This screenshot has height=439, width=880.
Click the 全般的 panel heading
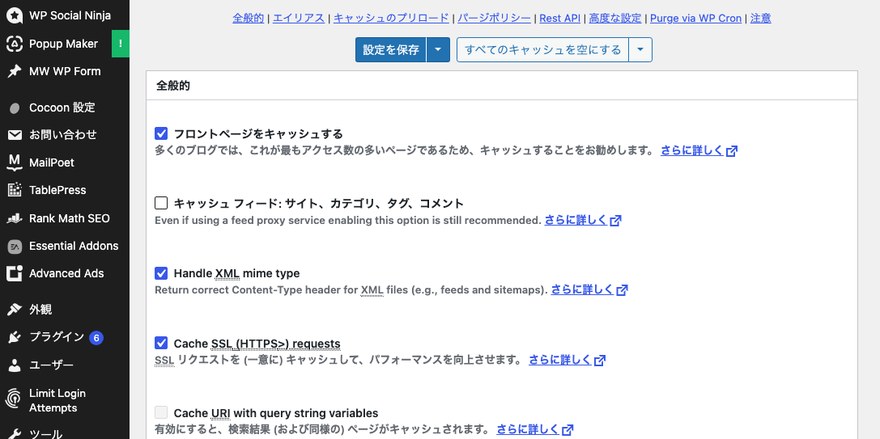pyautogui.click(x=173, y=86)
